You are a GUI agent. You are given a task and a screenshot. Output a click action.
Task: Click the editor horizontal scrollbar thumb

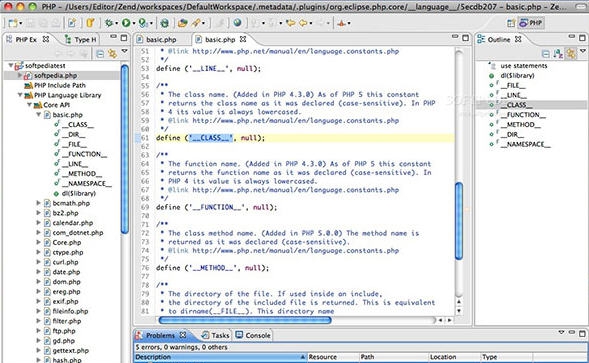(x=245, y=320)
